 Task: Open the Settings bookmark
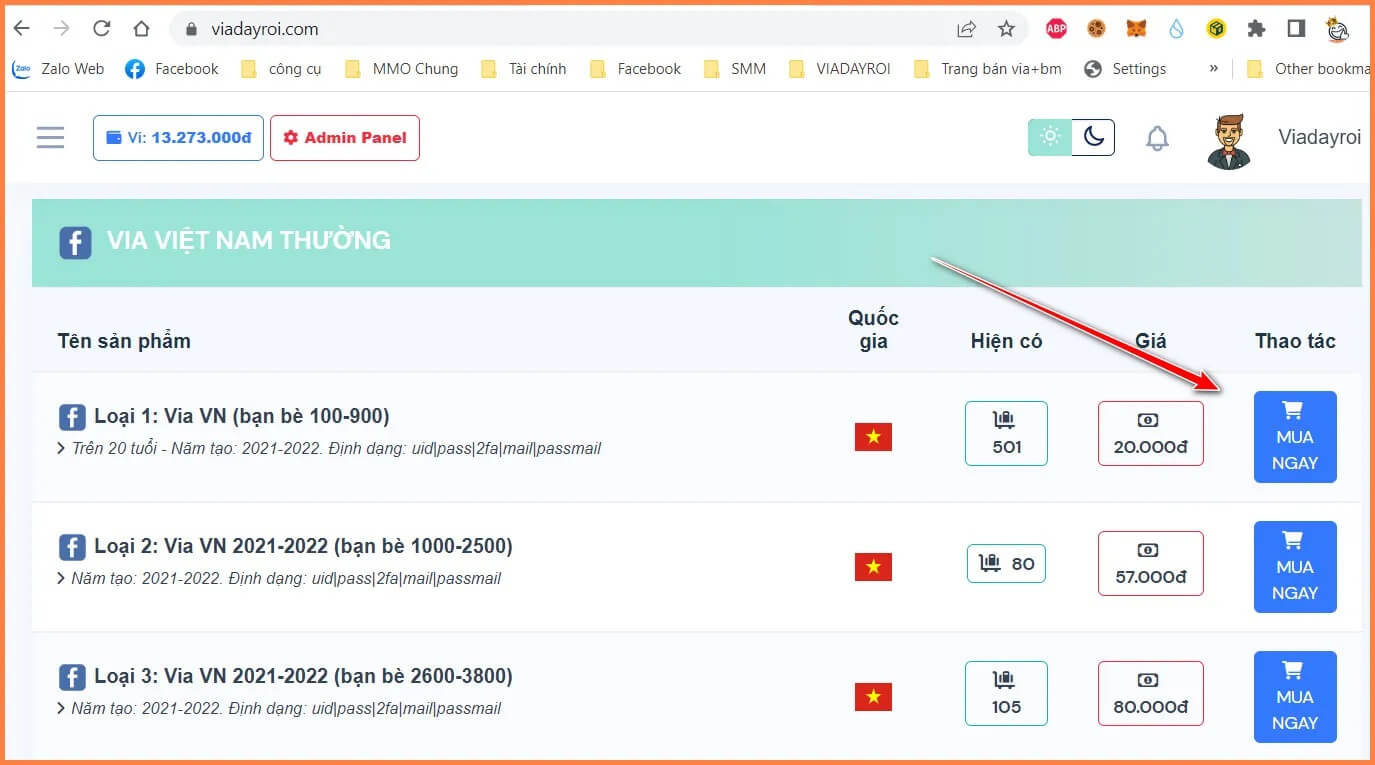tap(1125, 69)
